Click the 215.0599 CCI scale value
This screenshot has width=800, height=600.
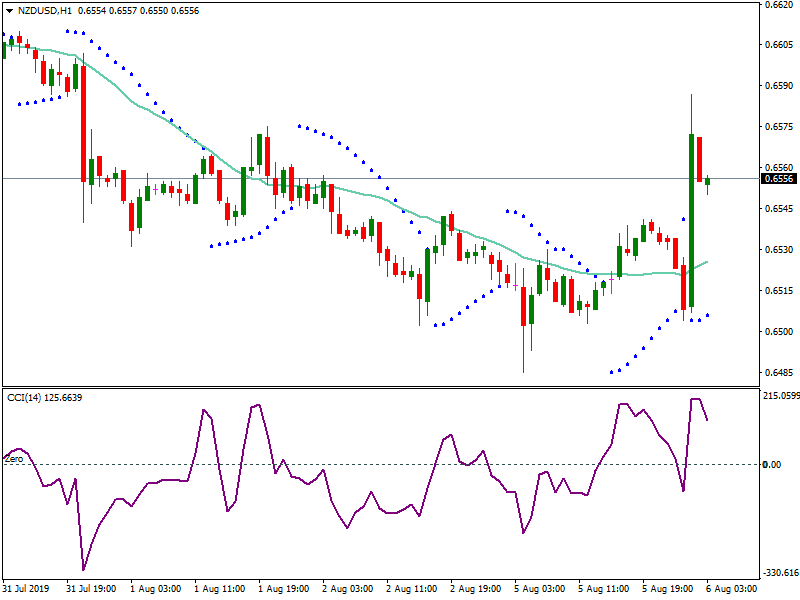(x=779, y=396)
